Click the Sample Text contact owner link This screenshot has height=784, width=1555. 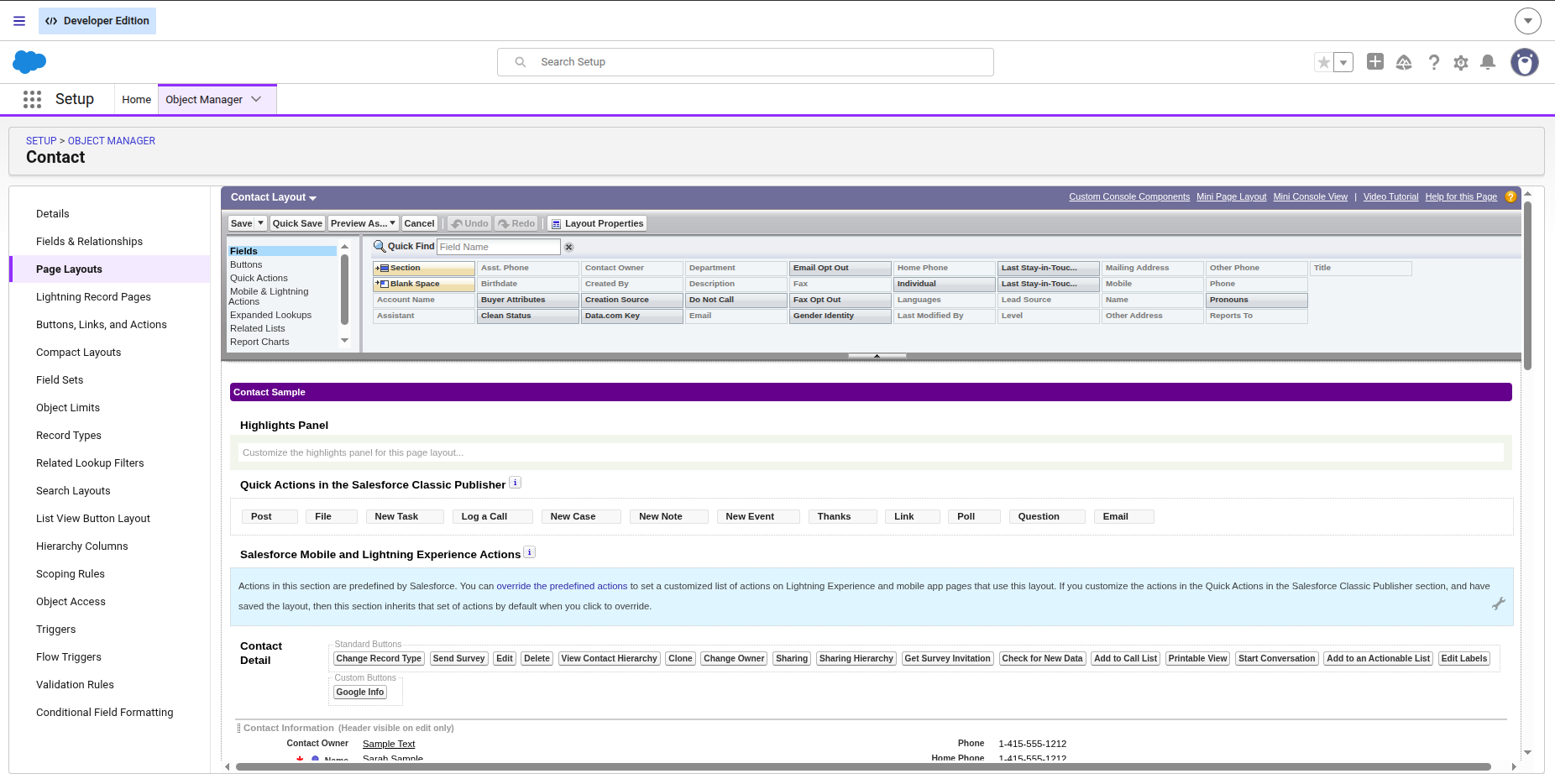tap(389, 744)
